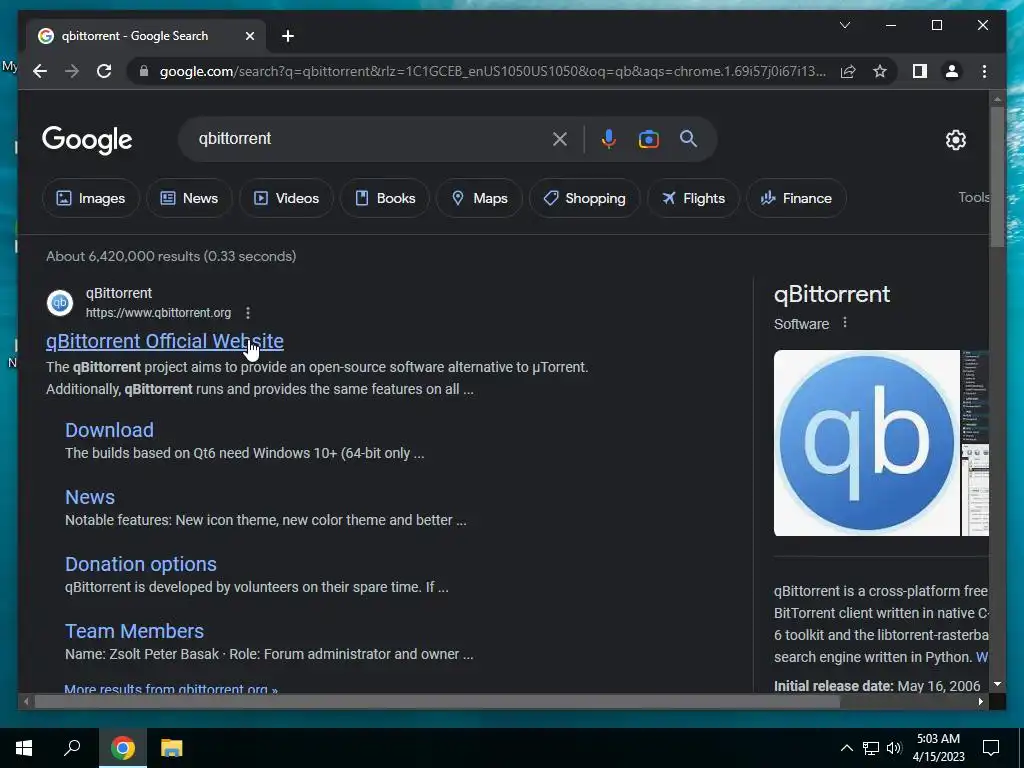This screenshot has width=1024, height=768.
Task: Click the qBittorrent knowledge panel title
Action: coord(831,294)
